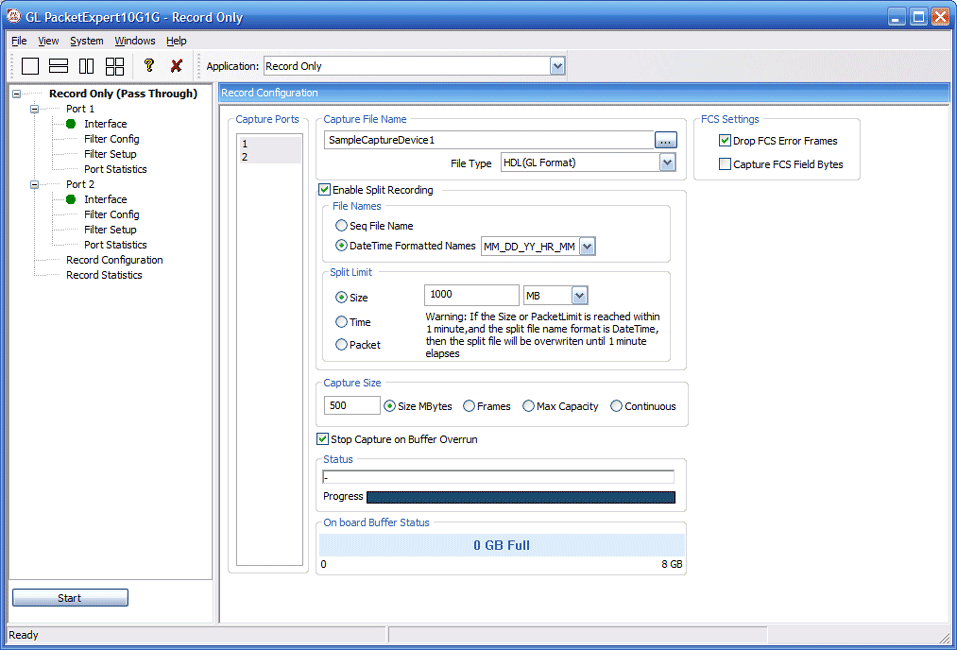Open the Help menu
The width and height of the screenshot is (957, 650).
pos(176,41)
